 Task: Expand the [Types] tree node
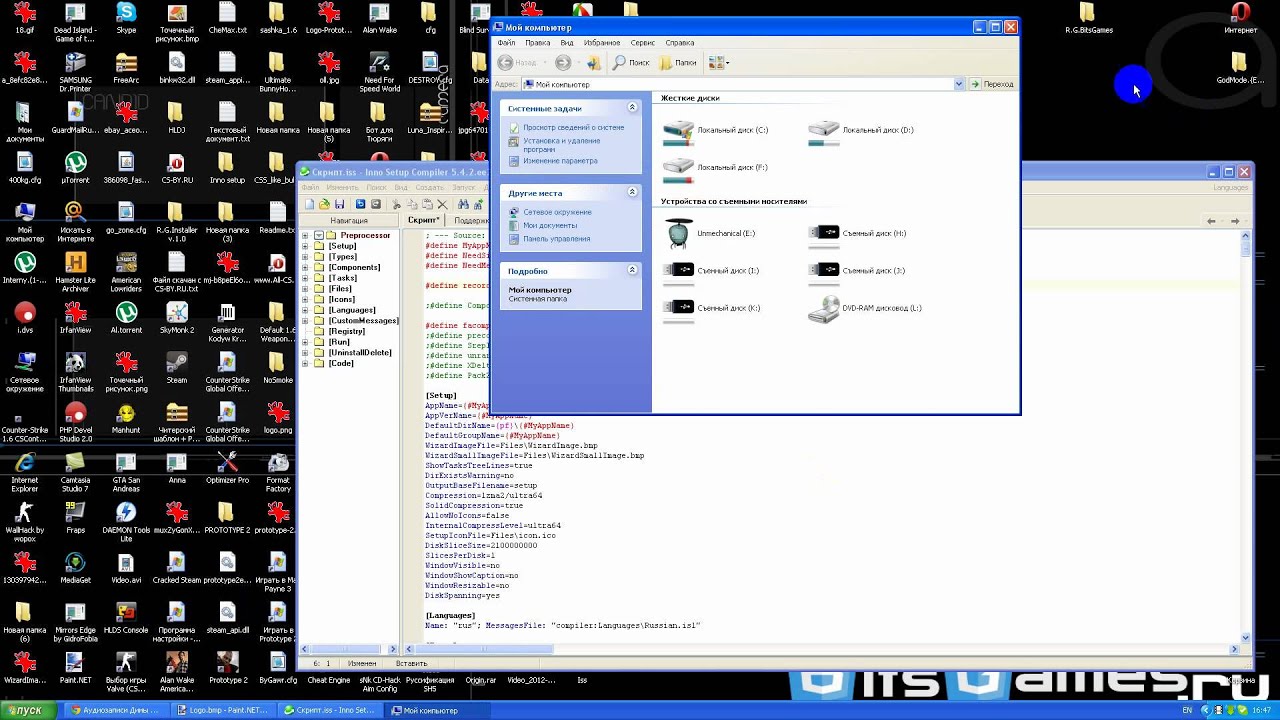click(x=306, y=257)
